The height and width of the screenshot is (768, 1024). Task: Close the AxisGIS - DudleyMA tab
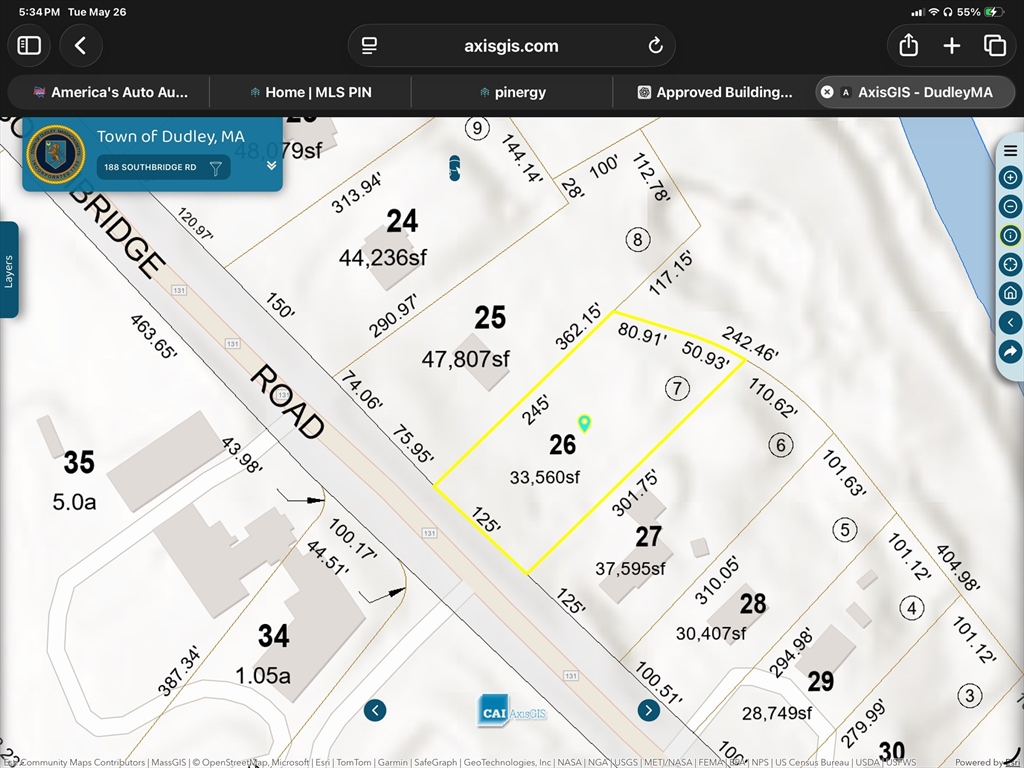[x=827, y=92]
